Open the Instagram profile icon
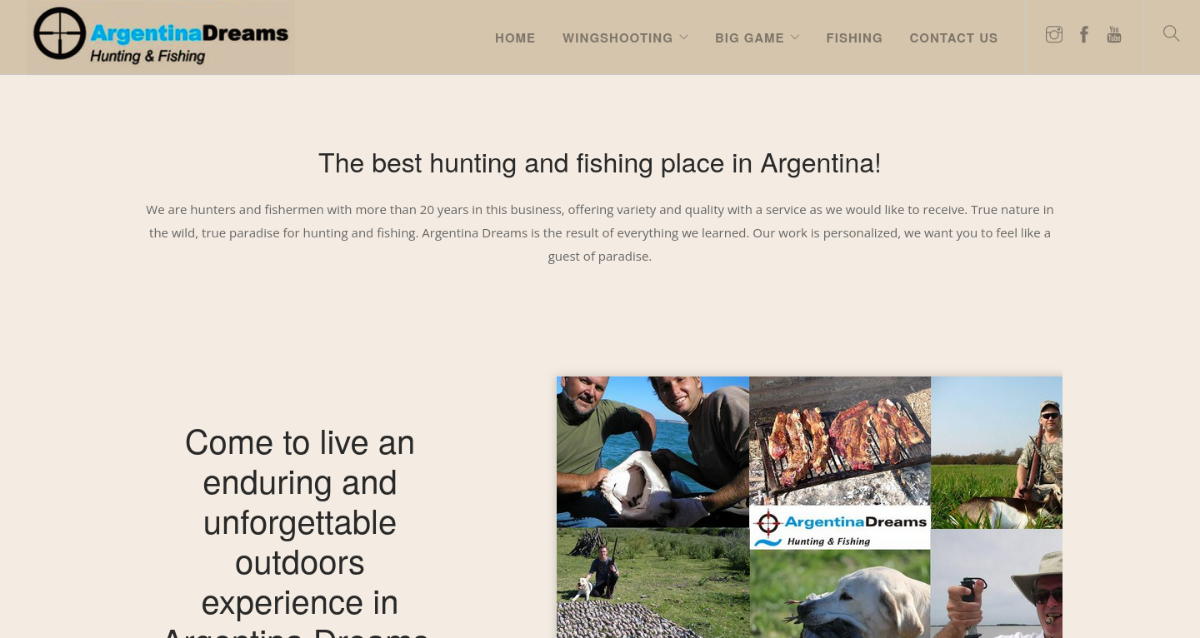 click(1054, 35)
